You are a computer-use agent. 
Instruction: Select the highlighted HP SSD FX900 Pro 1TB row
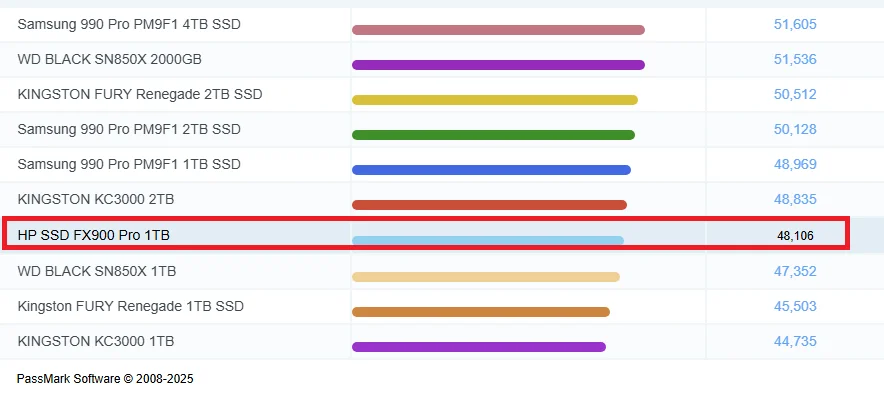point(426,234)
